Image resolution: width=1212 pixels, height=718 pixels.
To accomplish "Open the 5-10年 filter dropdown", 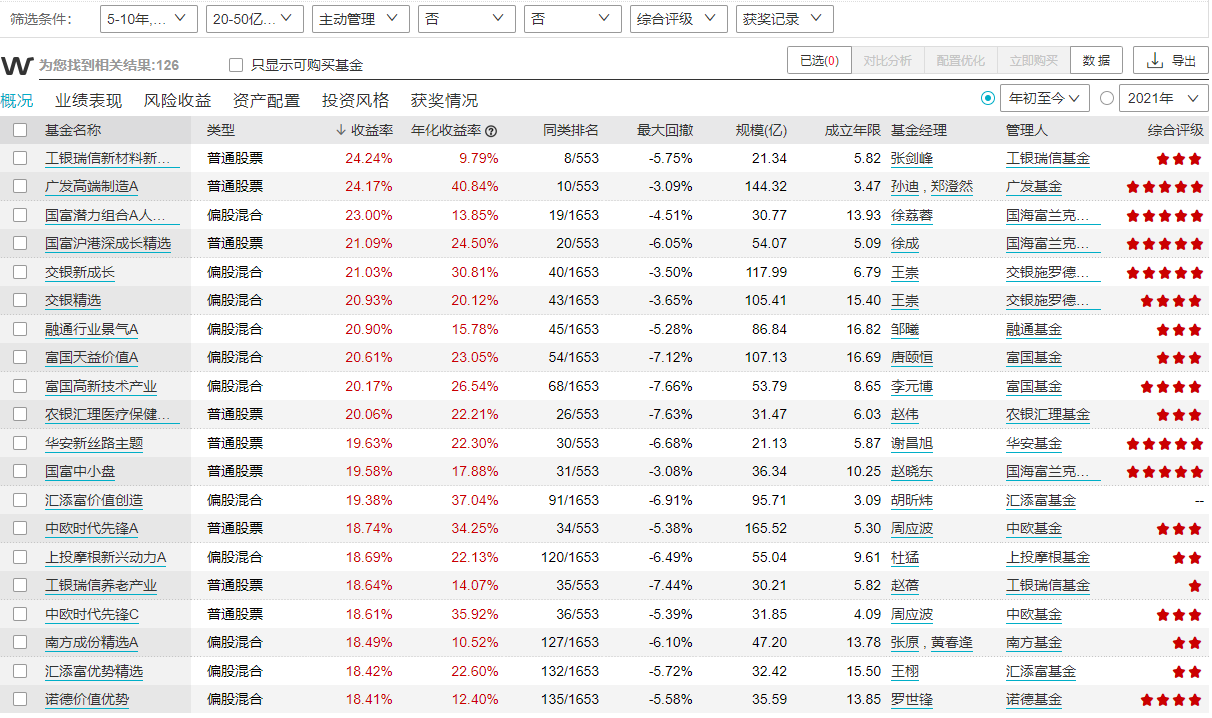I will point(149,19).
